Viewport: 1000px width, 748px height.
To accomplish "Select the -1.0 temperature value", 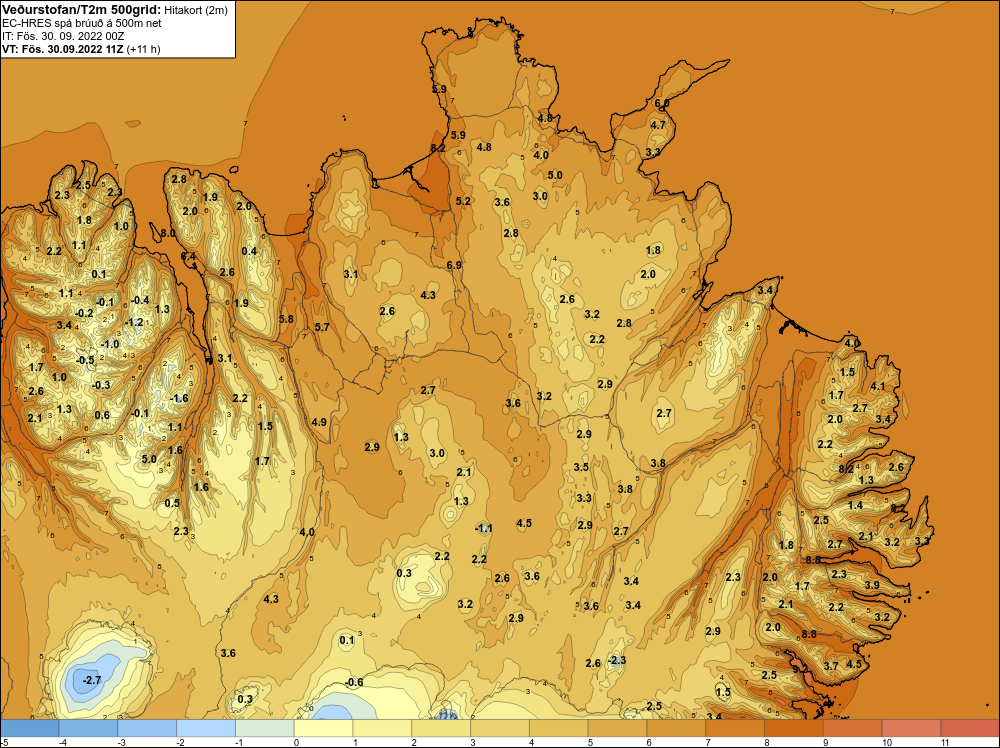I will [x=110, y=344].
